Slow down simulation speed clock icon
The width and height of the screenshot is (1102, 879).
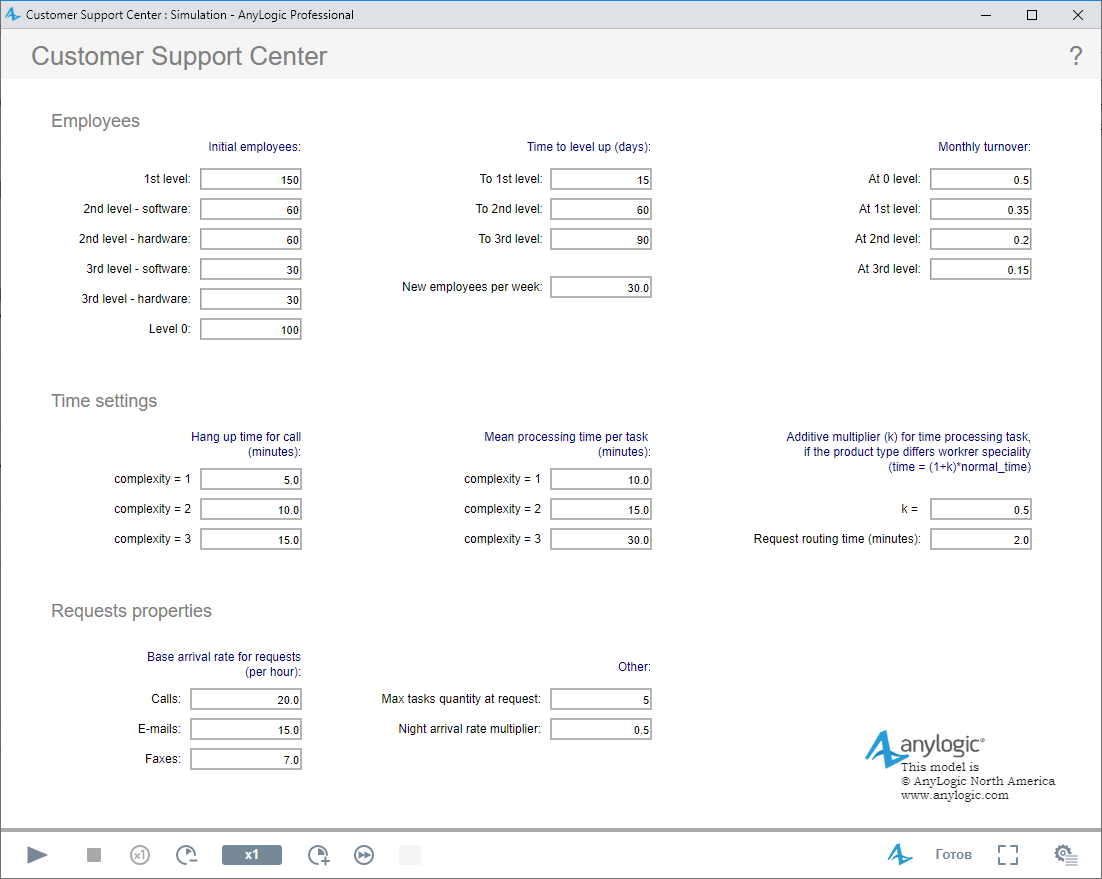(186, 854)
